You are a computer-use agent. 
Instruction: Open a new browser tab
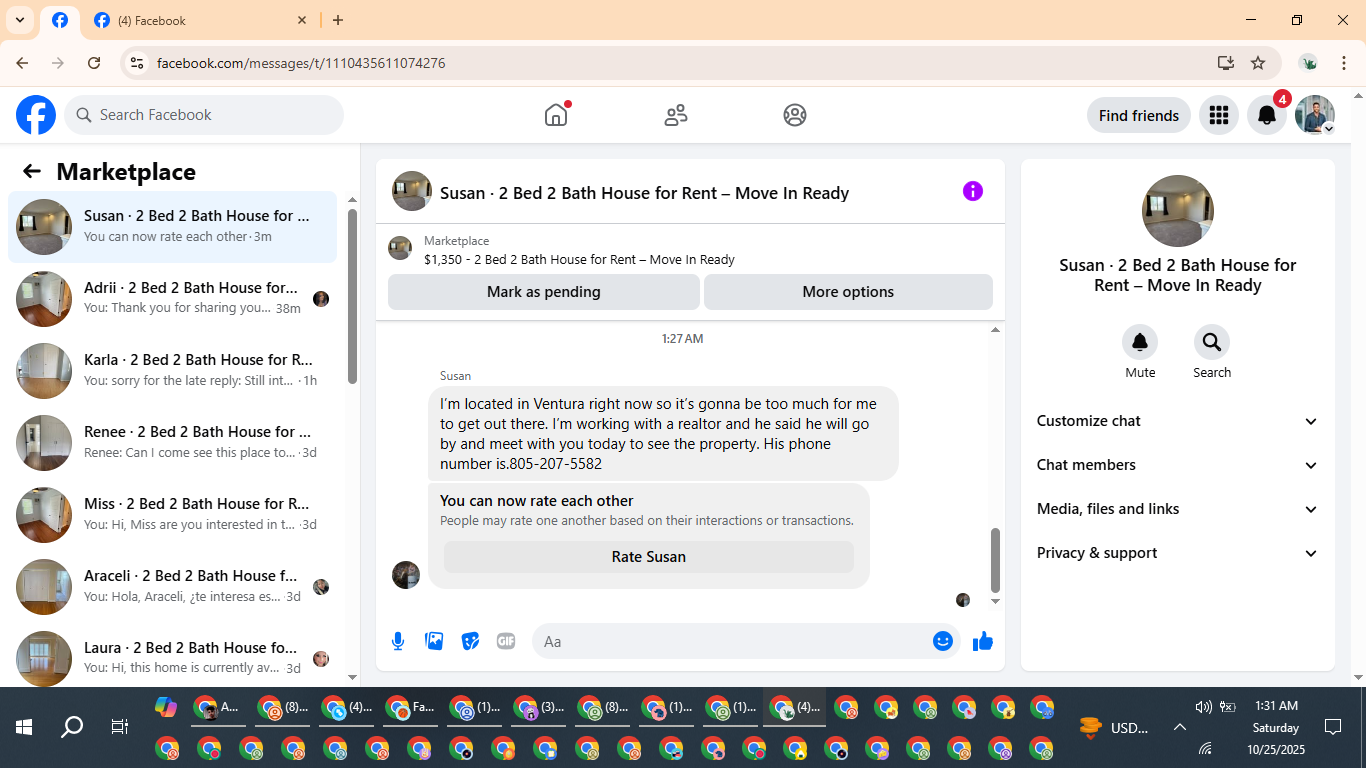pyautogui.click(x=338, y=20)
